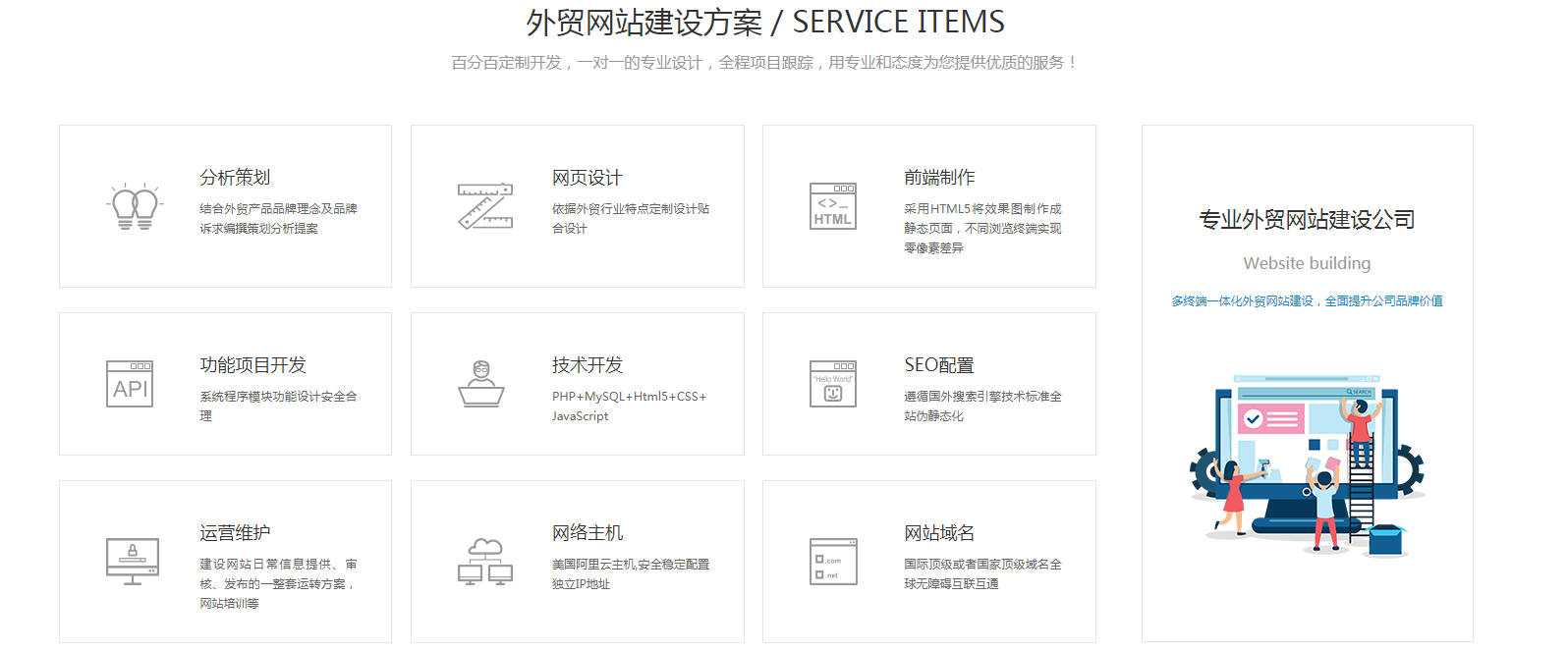Open the 网页设计 service title
The image size is (1568, 651).
pyautogui.click(x=587, y=178)
